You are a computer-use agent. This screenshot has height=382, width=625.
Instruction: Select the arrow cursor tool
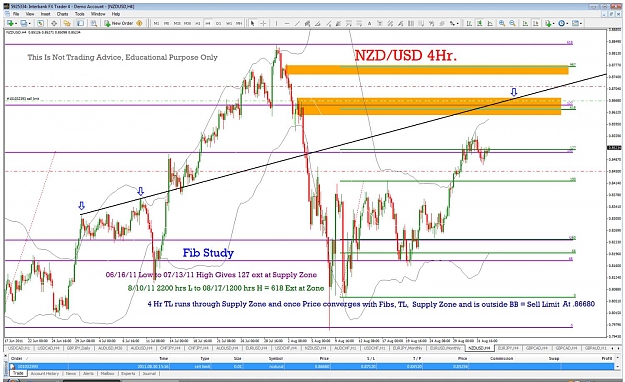tap(252, 24)
